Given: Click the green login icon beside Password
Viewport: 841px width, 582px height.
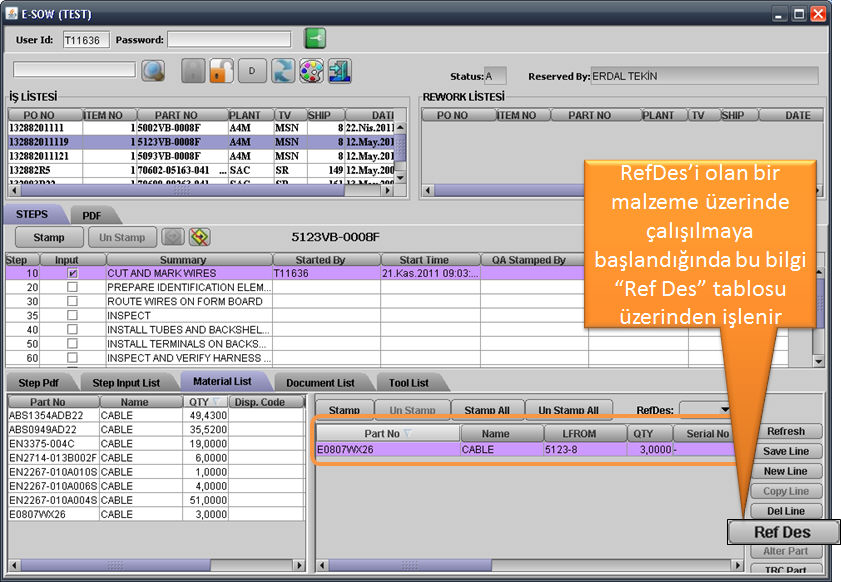Looking at the screenshot, I should (x=315, y=39).
